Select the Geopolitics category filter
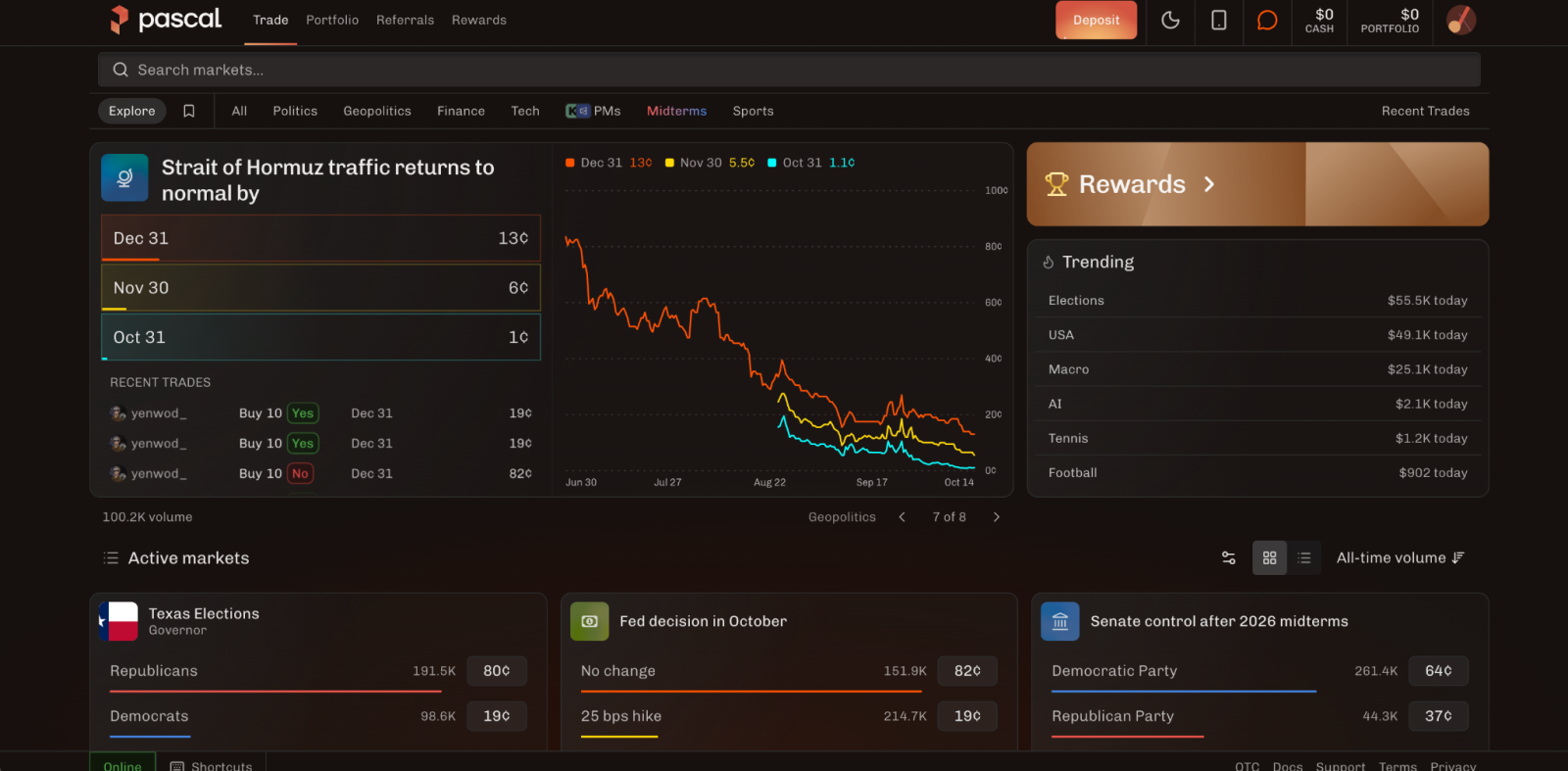 pos(377,111)
